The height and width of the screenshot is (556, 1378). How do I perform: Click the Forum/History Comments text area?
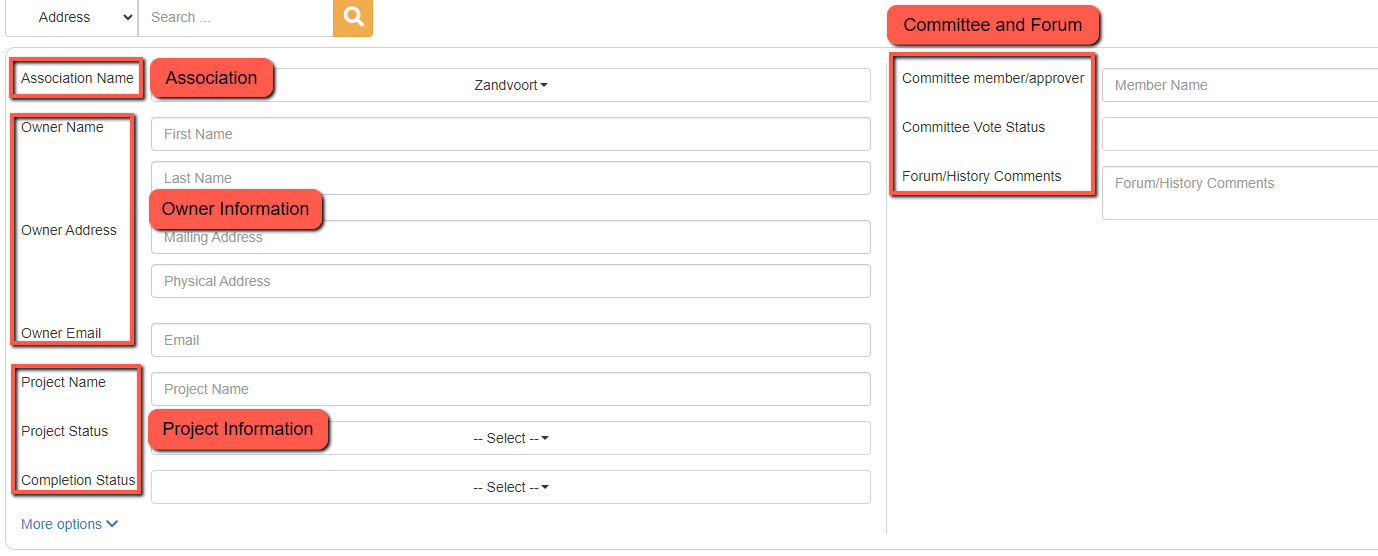1240,193
